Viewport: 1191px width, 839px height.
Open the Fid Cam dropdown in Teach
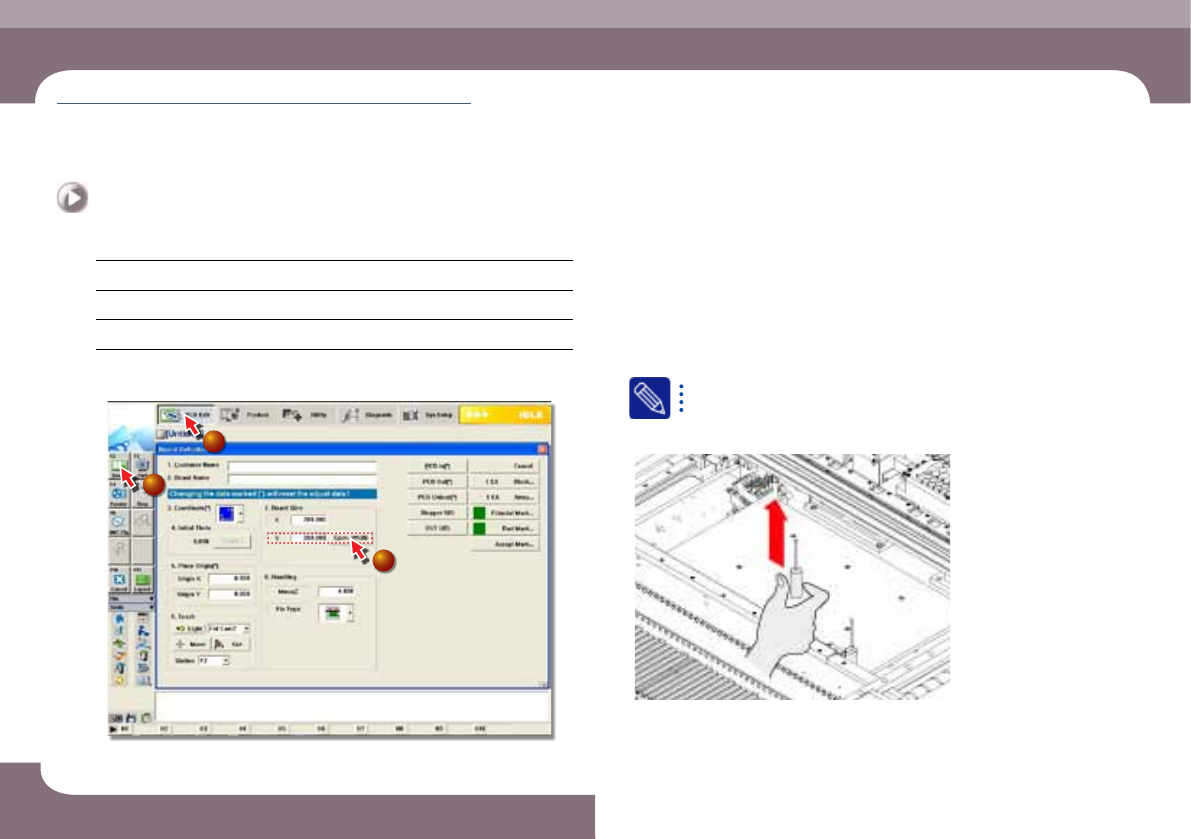[x=246, y=629]
